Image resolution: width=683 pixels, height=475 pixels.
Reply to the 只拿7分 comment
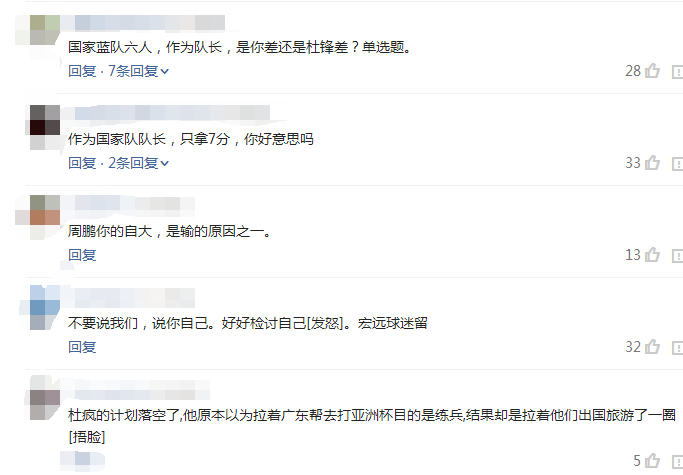coord(82,163)
